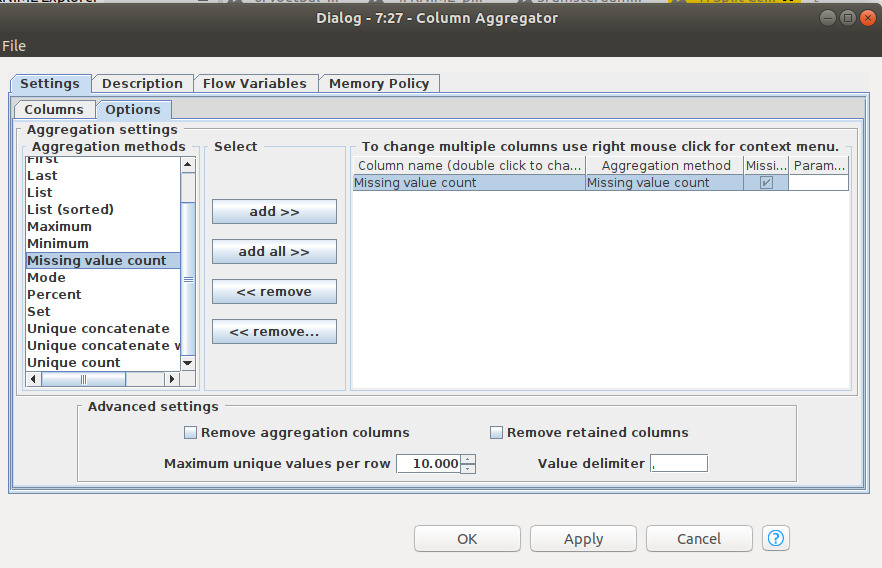Viewport: 882px width, 568px height.
Task: Open the Memory Policy tab
Action: point(379,84)
